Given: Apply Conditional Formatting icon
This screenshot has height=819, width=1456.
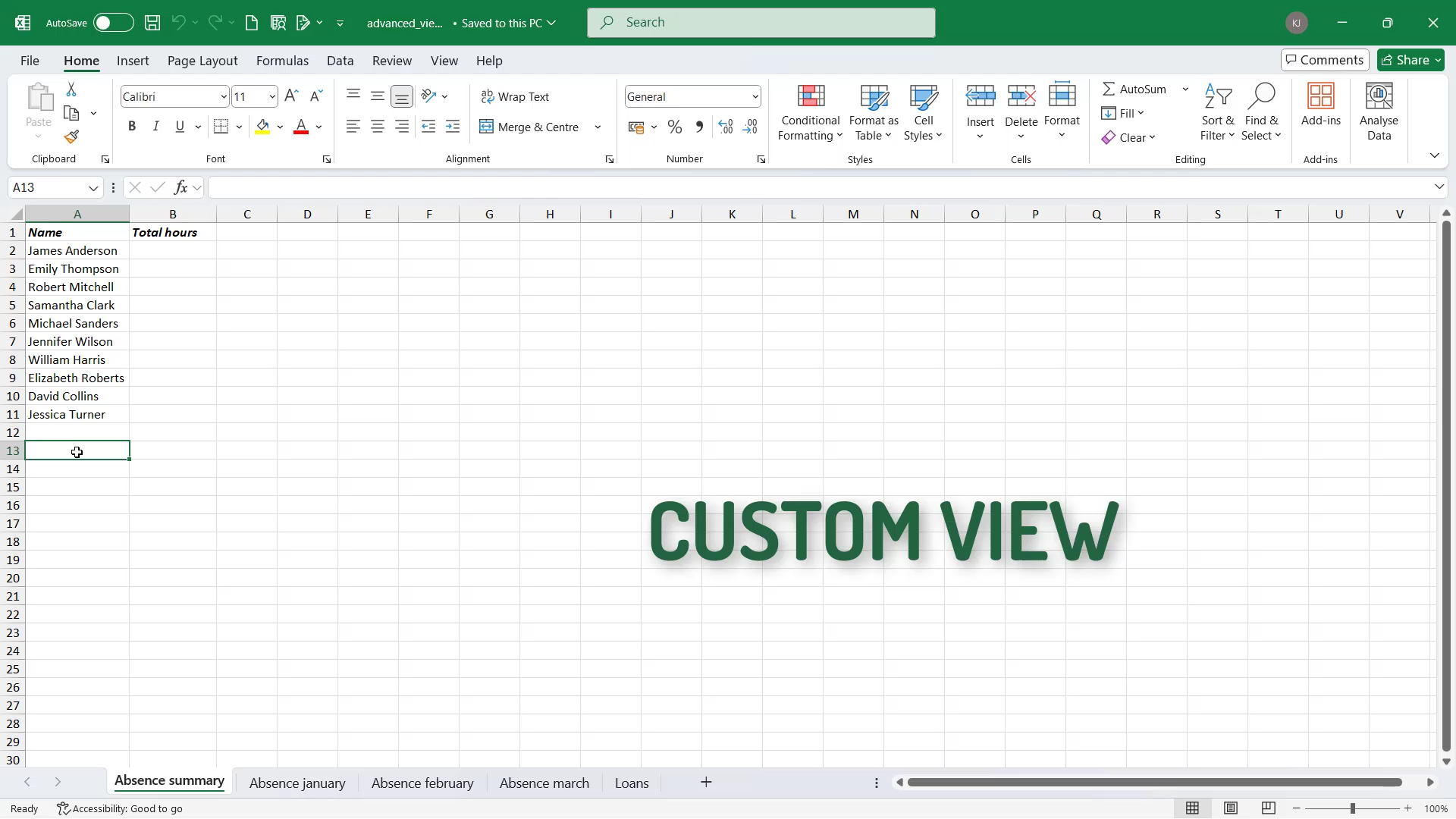Looking at the screenshot, I should tap(811, 97).
